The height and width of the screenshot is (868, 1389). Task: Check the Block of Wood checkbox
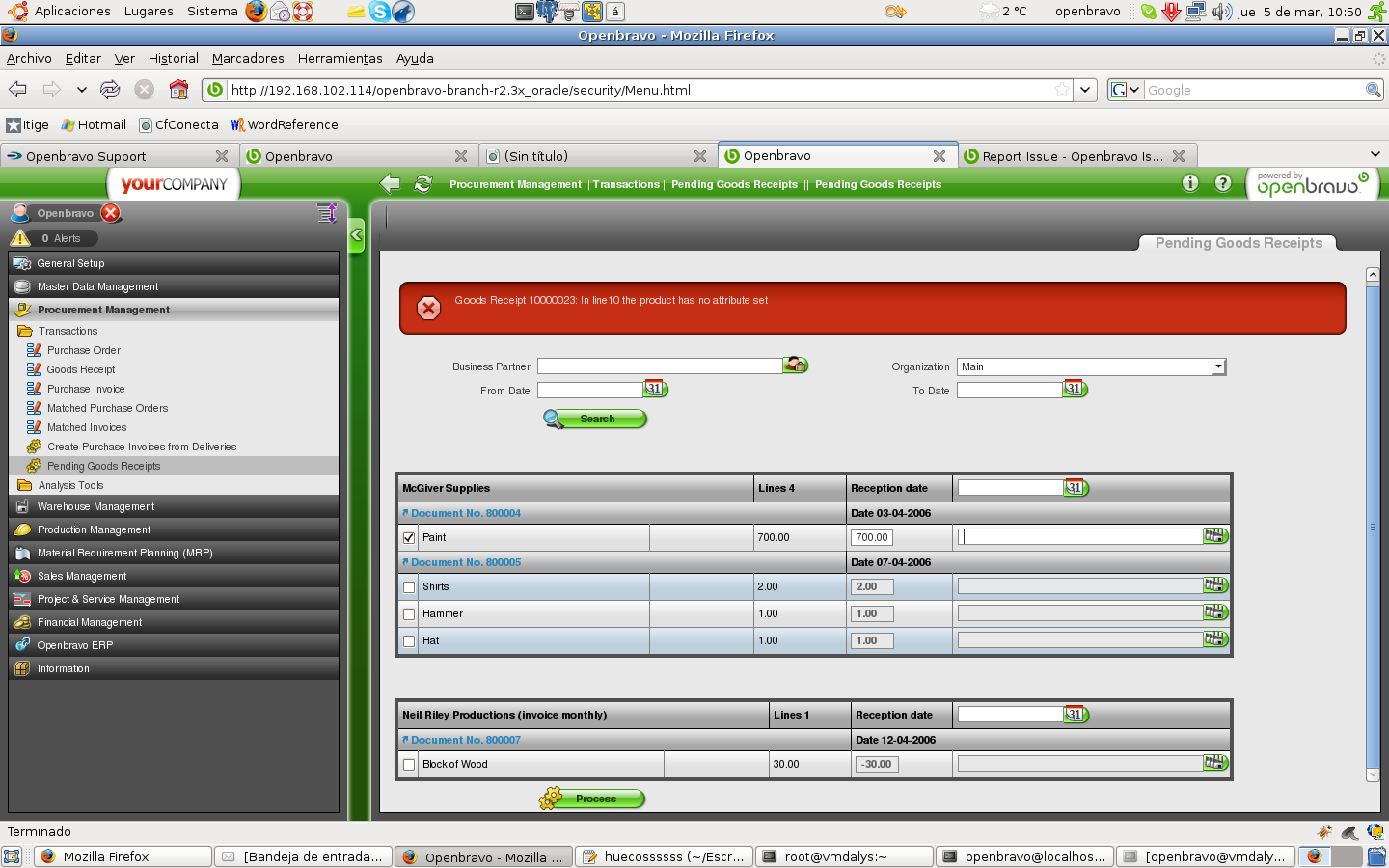point(409,765)
